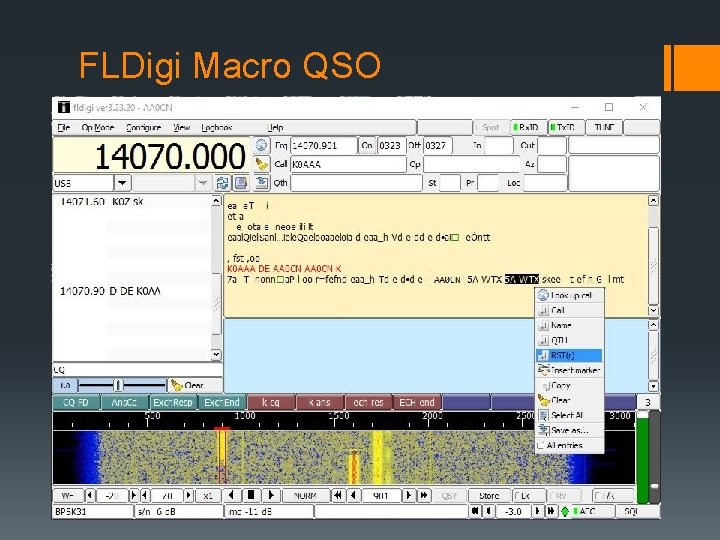The width and height of the screenshot is (720, 540).
Task: Open the View menu
Action: (x=182, y=127)
